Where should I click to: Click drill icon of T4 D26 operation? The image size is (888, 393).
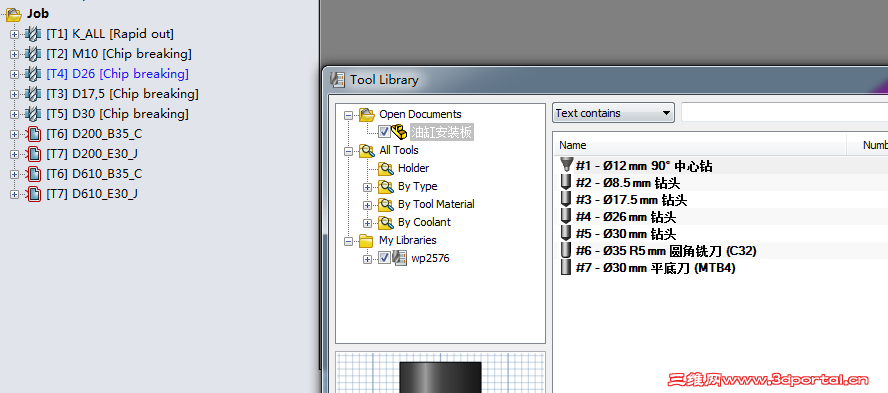[x=33, y=74]
